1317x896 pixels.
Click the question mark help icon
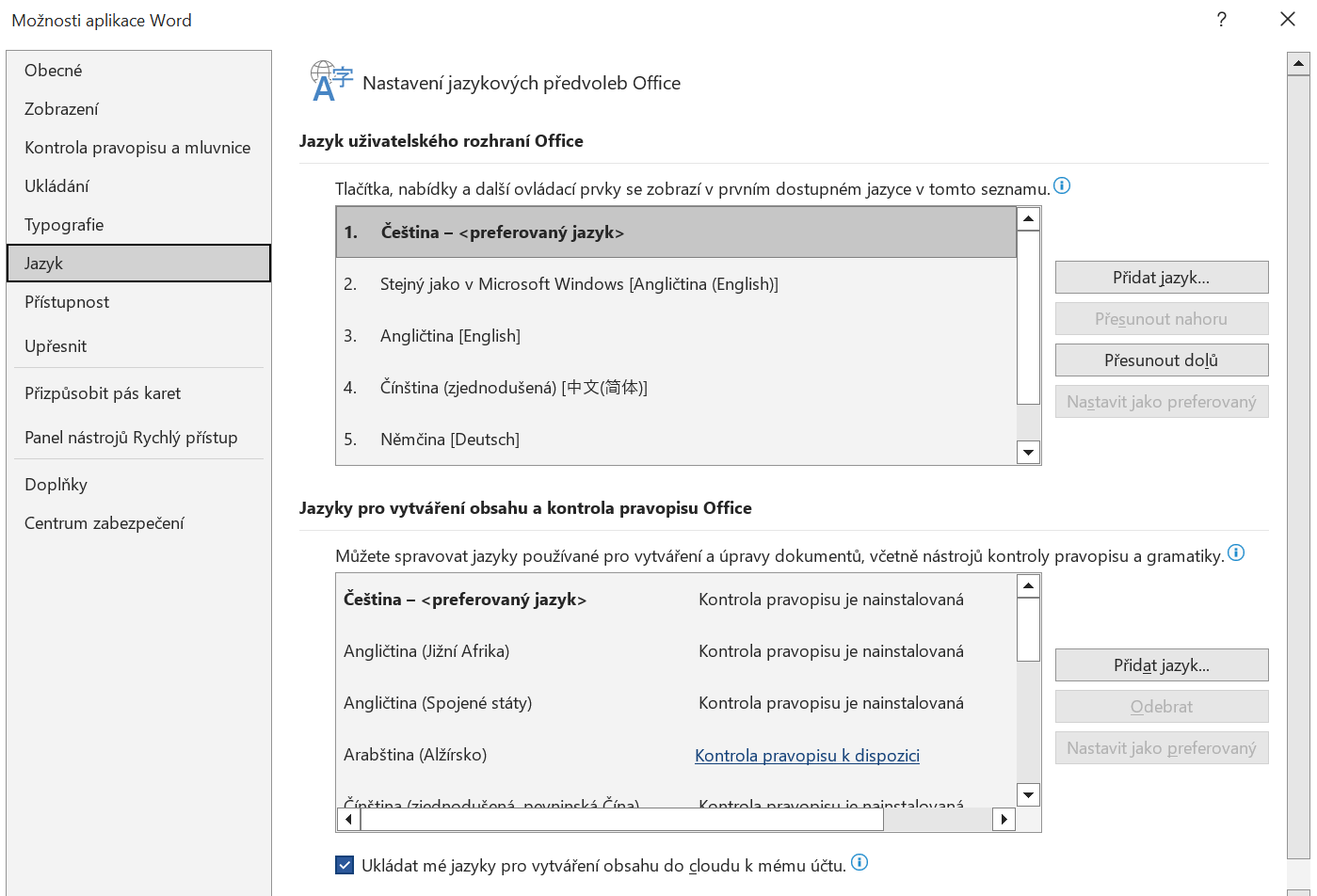[1221, 20]
